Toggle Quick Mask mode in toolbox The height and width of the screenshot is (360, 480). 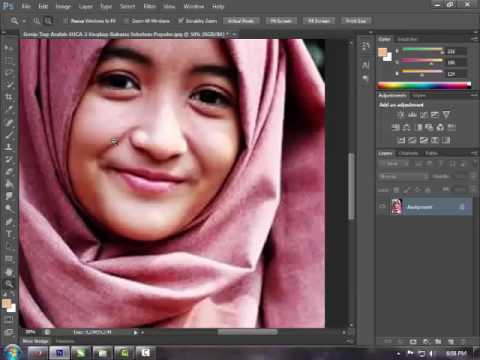click(9, 319)
